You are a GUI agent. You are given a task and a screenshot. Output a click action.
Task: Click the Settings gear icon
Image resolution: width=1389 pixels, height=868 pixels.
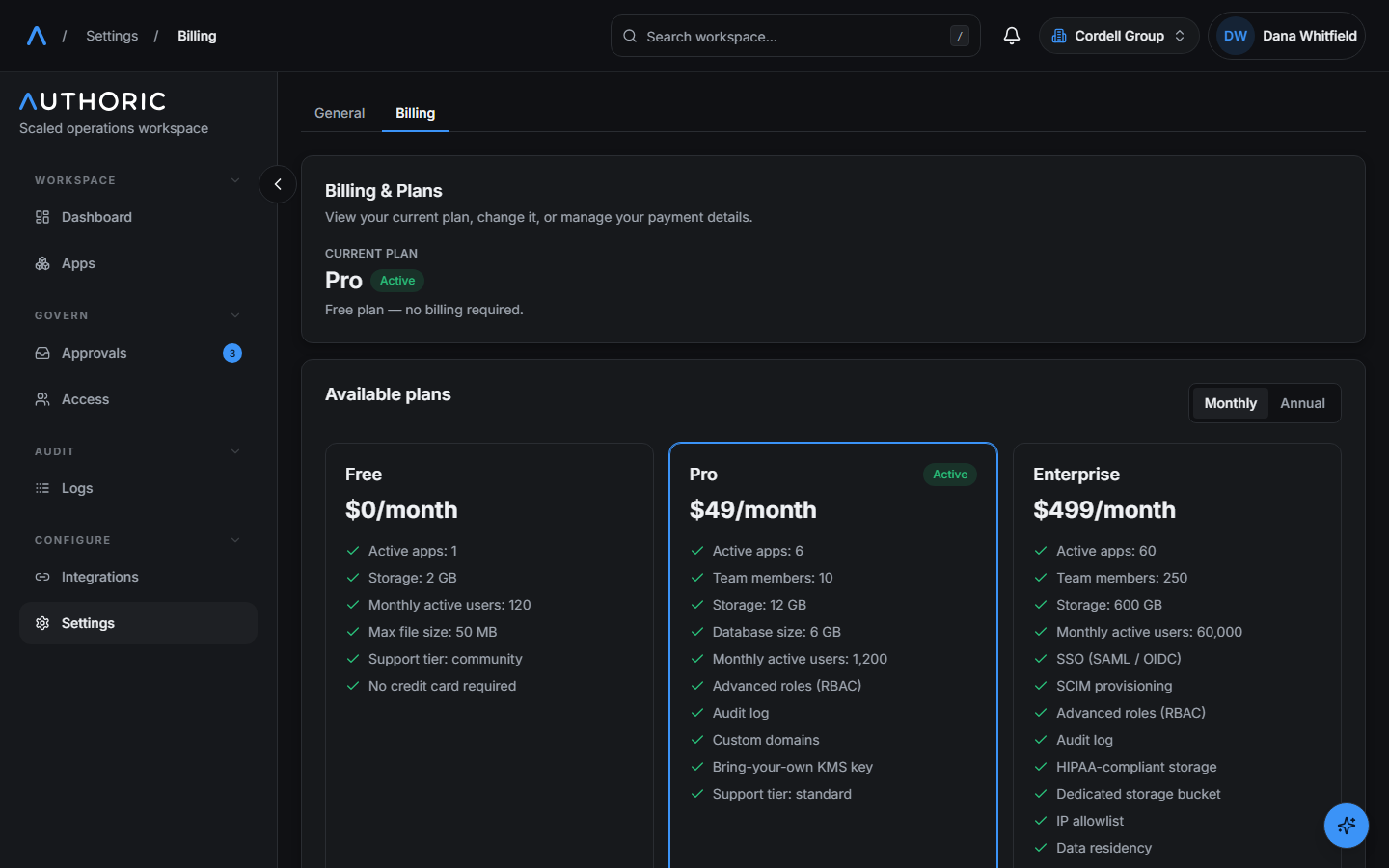pyautogui.click(x=42, y=623)
